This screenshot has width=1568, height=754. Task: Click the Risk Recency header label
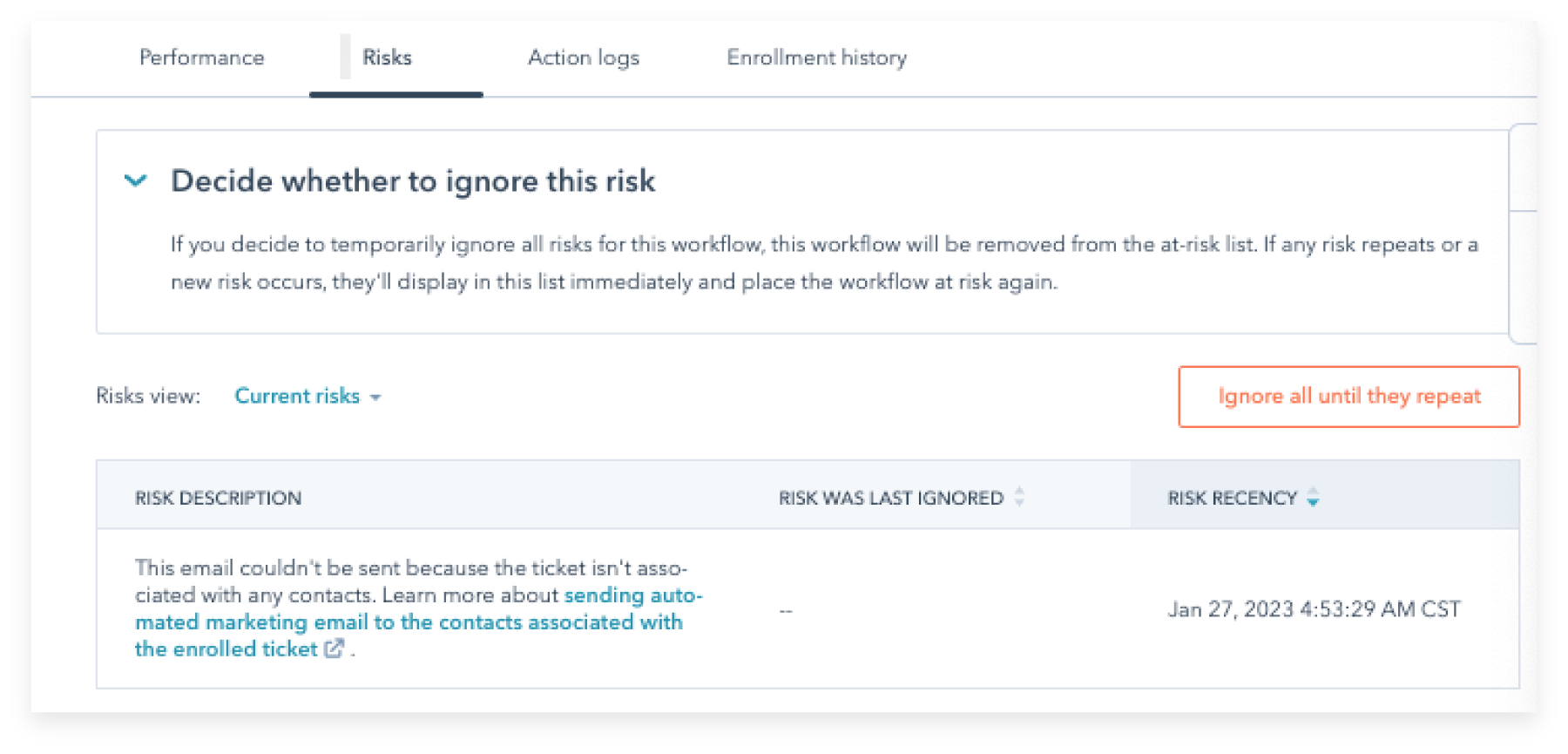(1232, 498)
